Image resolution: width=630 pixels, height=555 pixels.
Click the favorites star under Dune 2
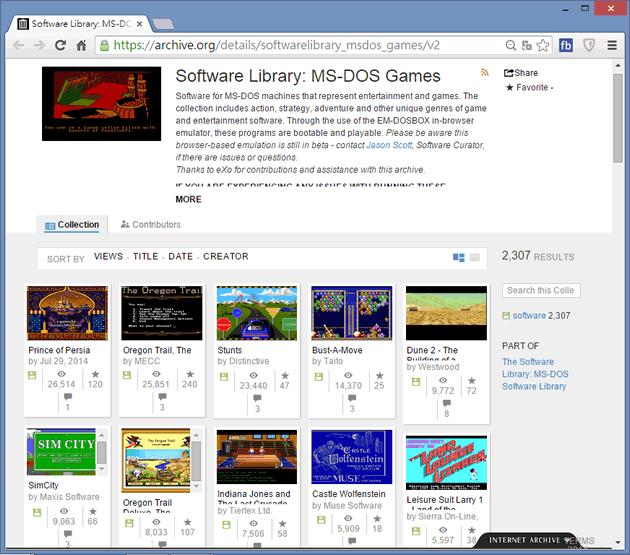tap(472, 380)
